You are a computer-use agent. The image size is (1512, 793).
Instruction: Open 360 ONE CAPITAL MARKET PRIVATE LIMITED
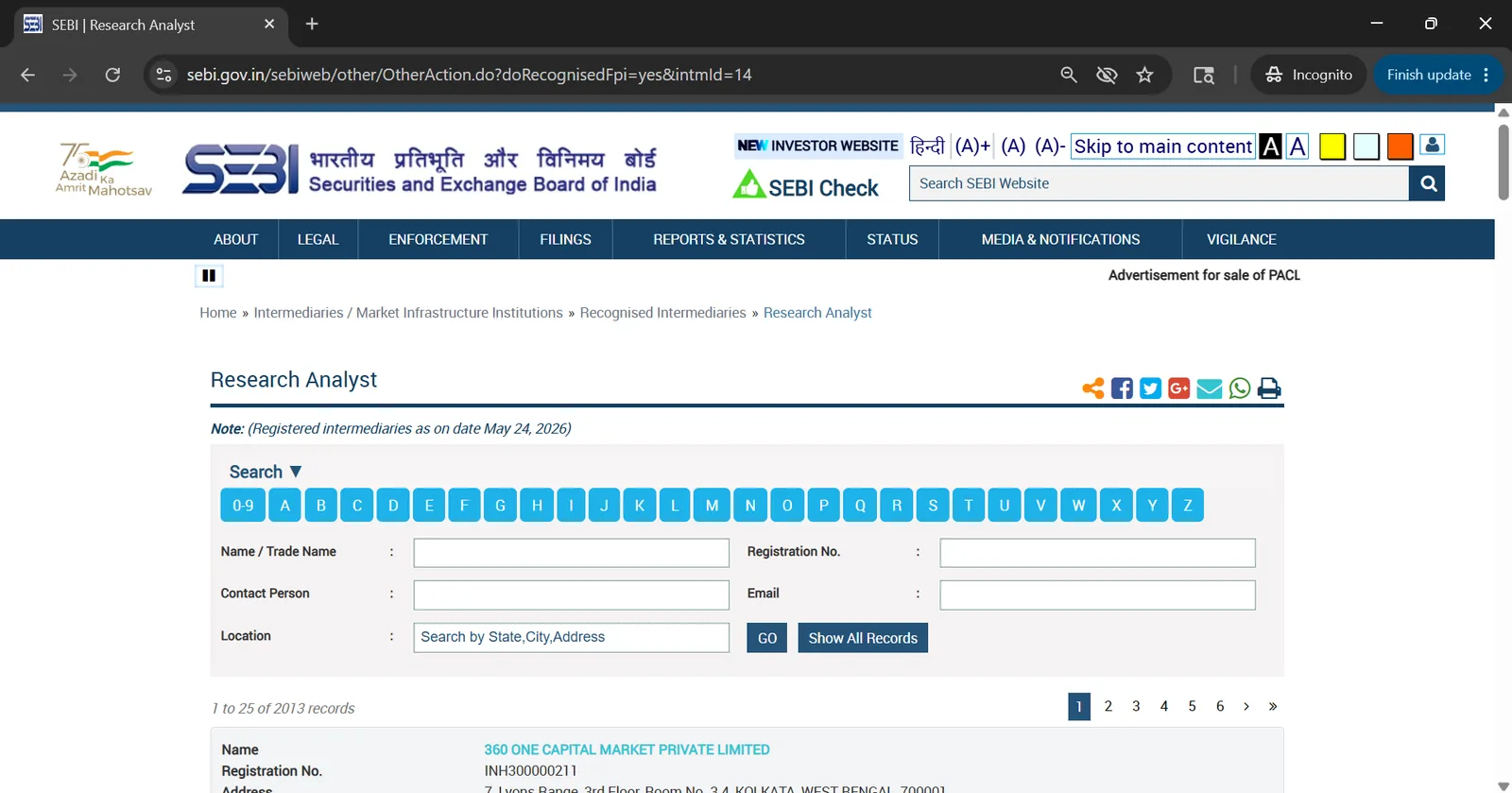pyautogui.click(x=627, y=750)
